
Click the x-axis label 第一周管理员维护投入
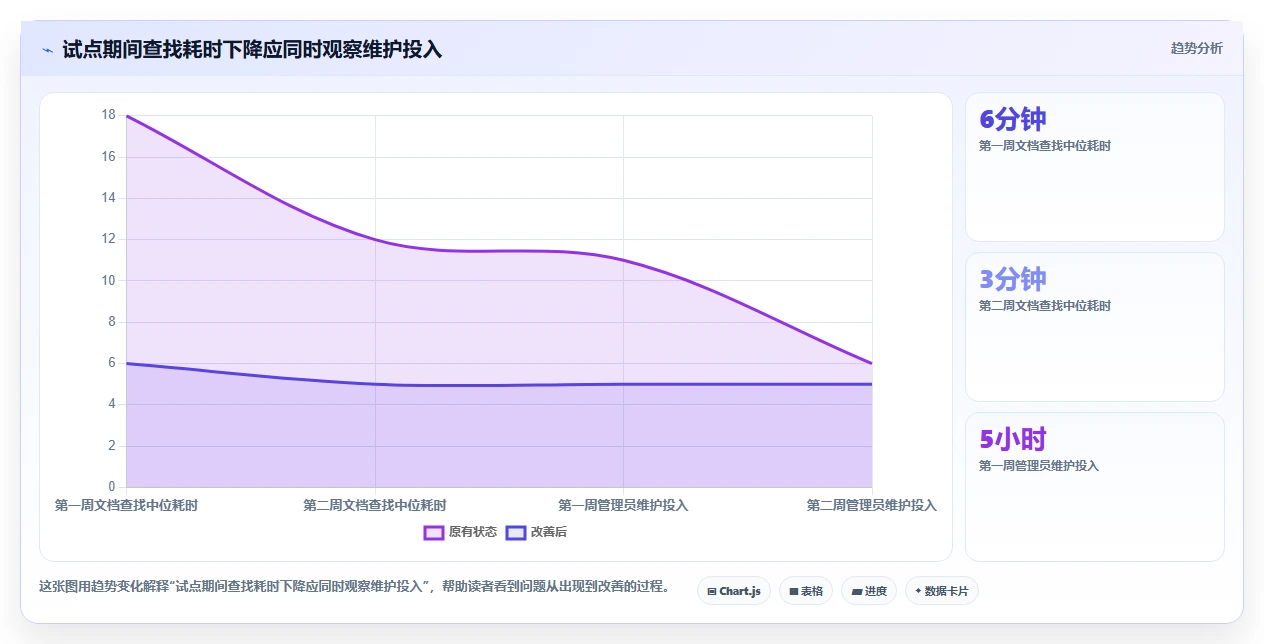pos(623,506)
